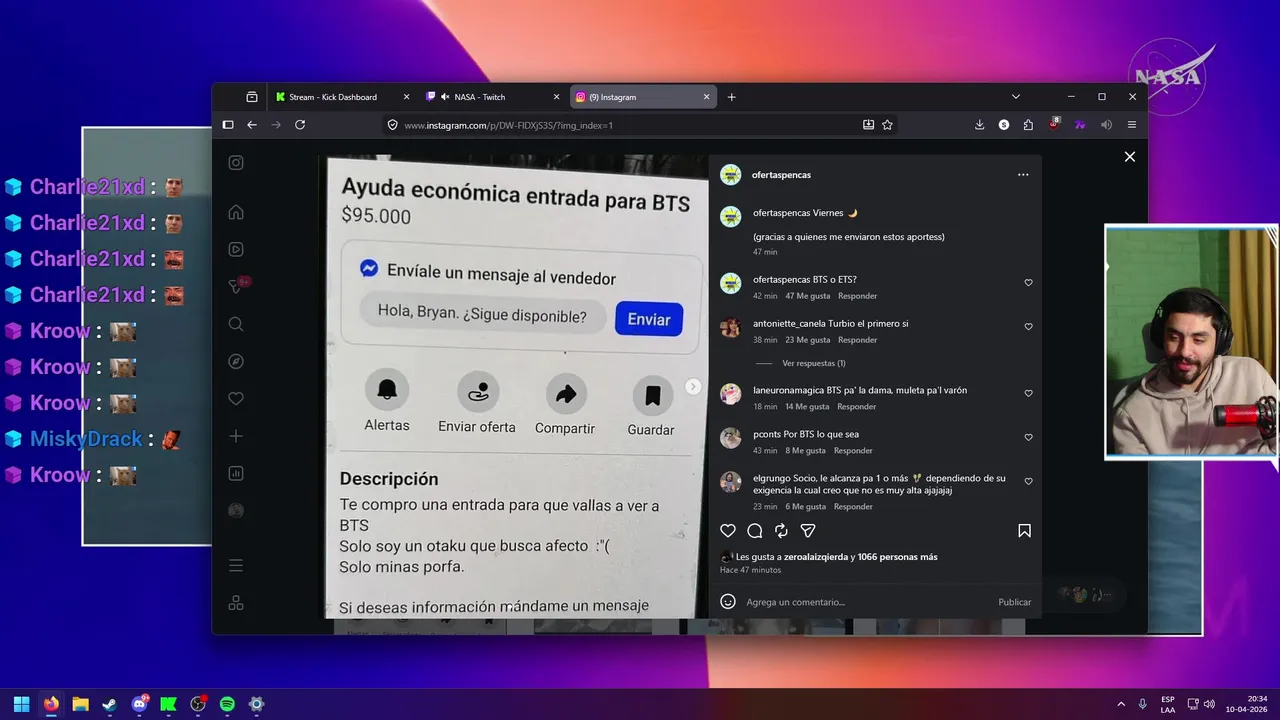Open Instagram Explore compass icon
Viewport: 1280px width, 720px height.
pos(236,361)
